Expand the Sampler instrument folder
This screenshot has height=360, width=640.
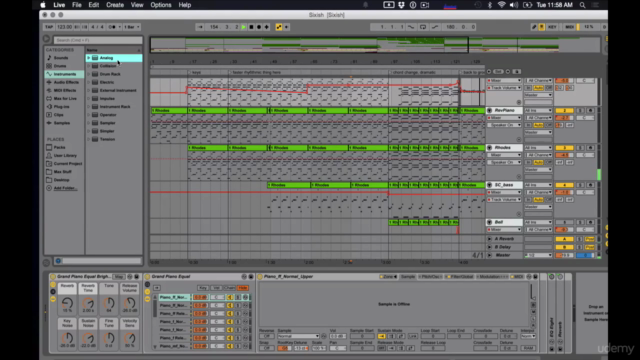coord(89,123)
